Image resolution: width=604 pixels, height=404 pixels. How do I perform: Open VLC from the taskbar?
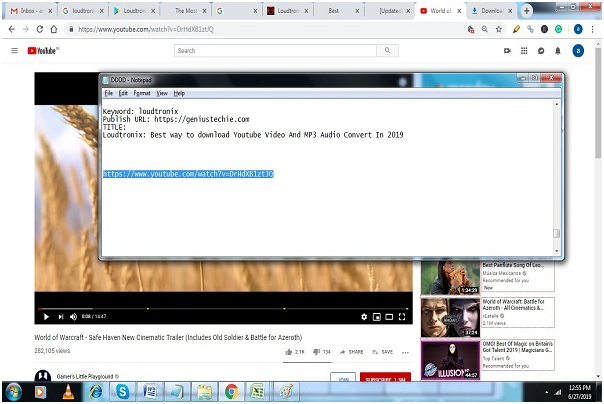[68, 392]
